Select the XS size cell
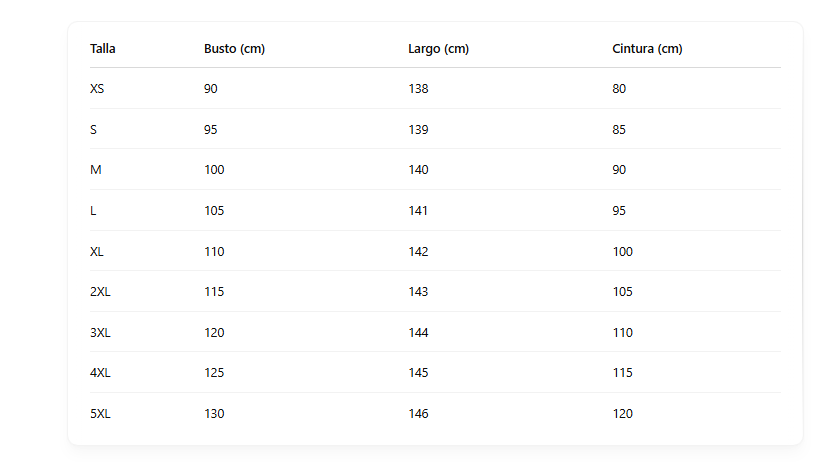This screenshot has height=466, width=830. coord(97,89)
